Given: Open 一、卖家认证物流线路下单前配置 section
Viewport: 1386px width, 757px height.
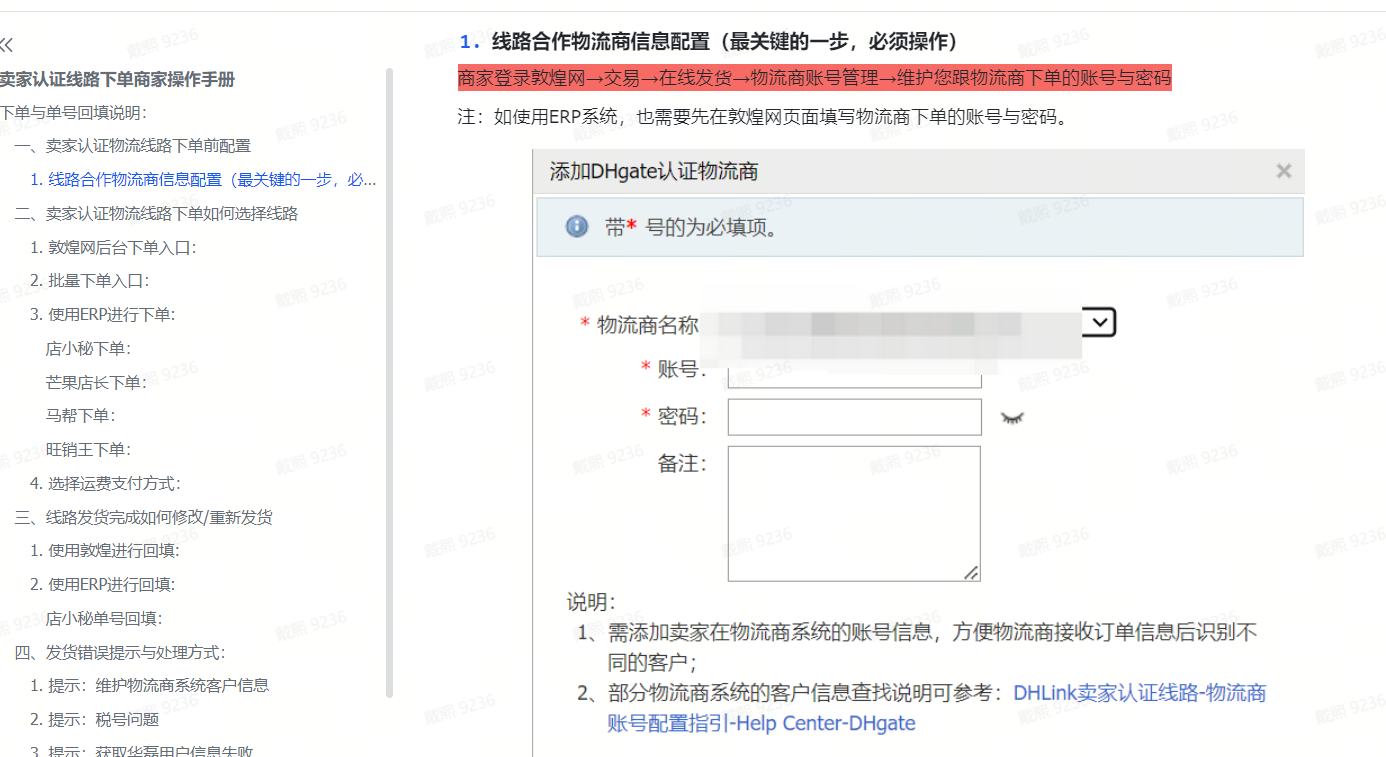Looking at the screenshot, I should (x=133, y=146).
